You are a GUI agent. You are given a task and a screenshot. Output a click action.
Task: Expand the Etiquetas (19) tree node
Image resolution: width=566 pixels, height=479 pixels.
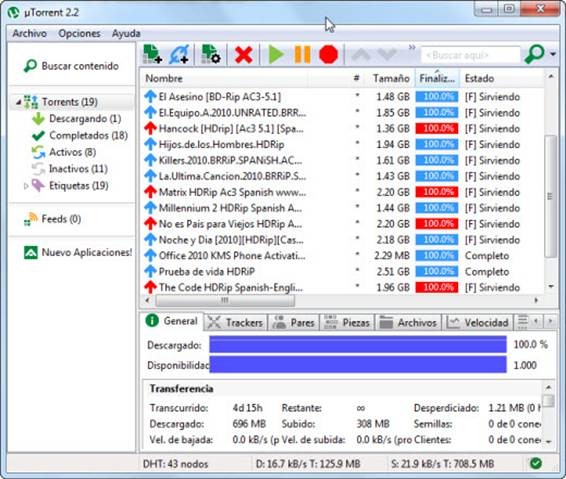tap(26, 186)
